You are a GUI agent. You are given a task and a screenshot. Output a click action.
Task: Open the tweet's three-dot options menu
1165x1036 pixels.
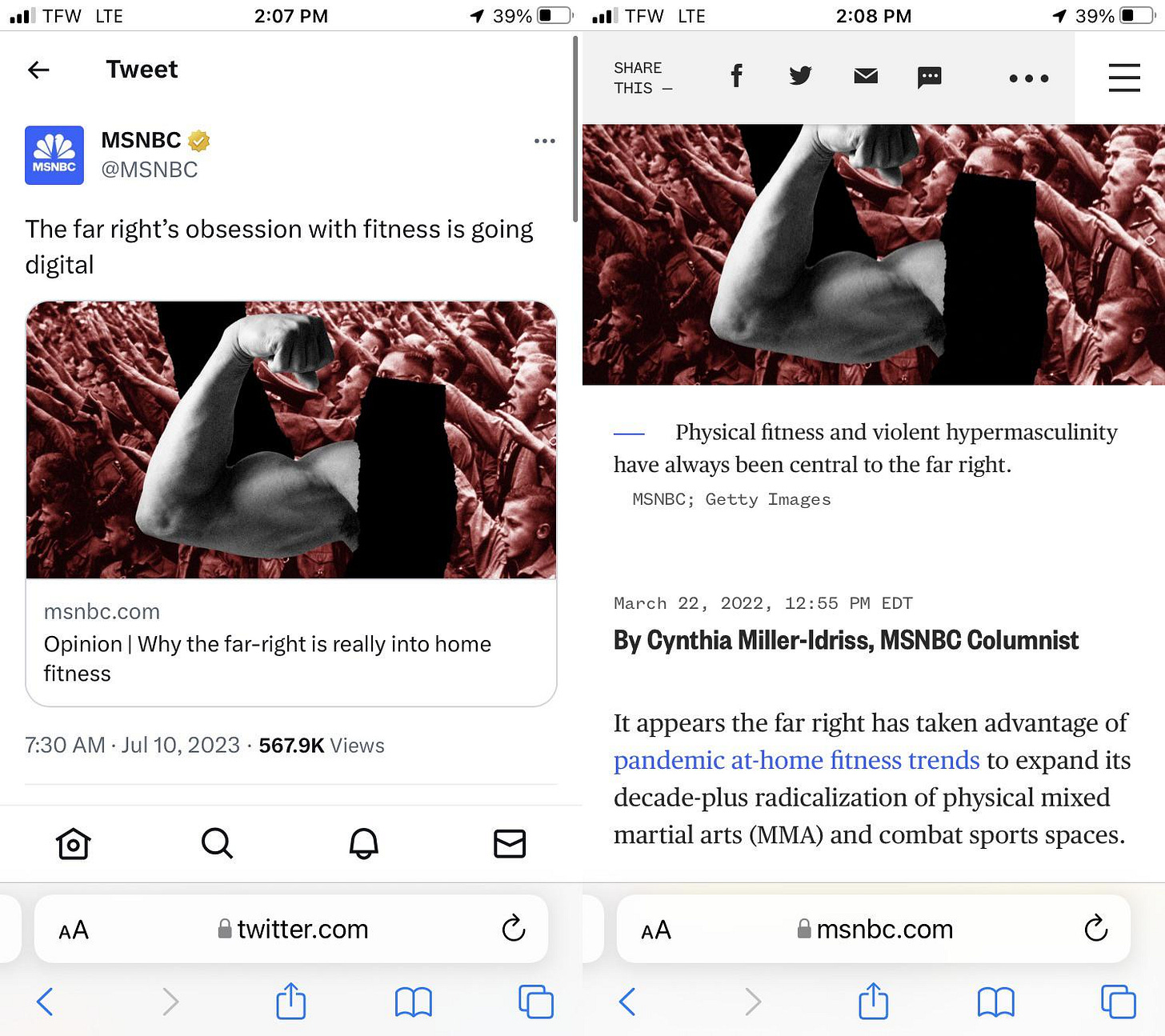[x=545, y=141]
